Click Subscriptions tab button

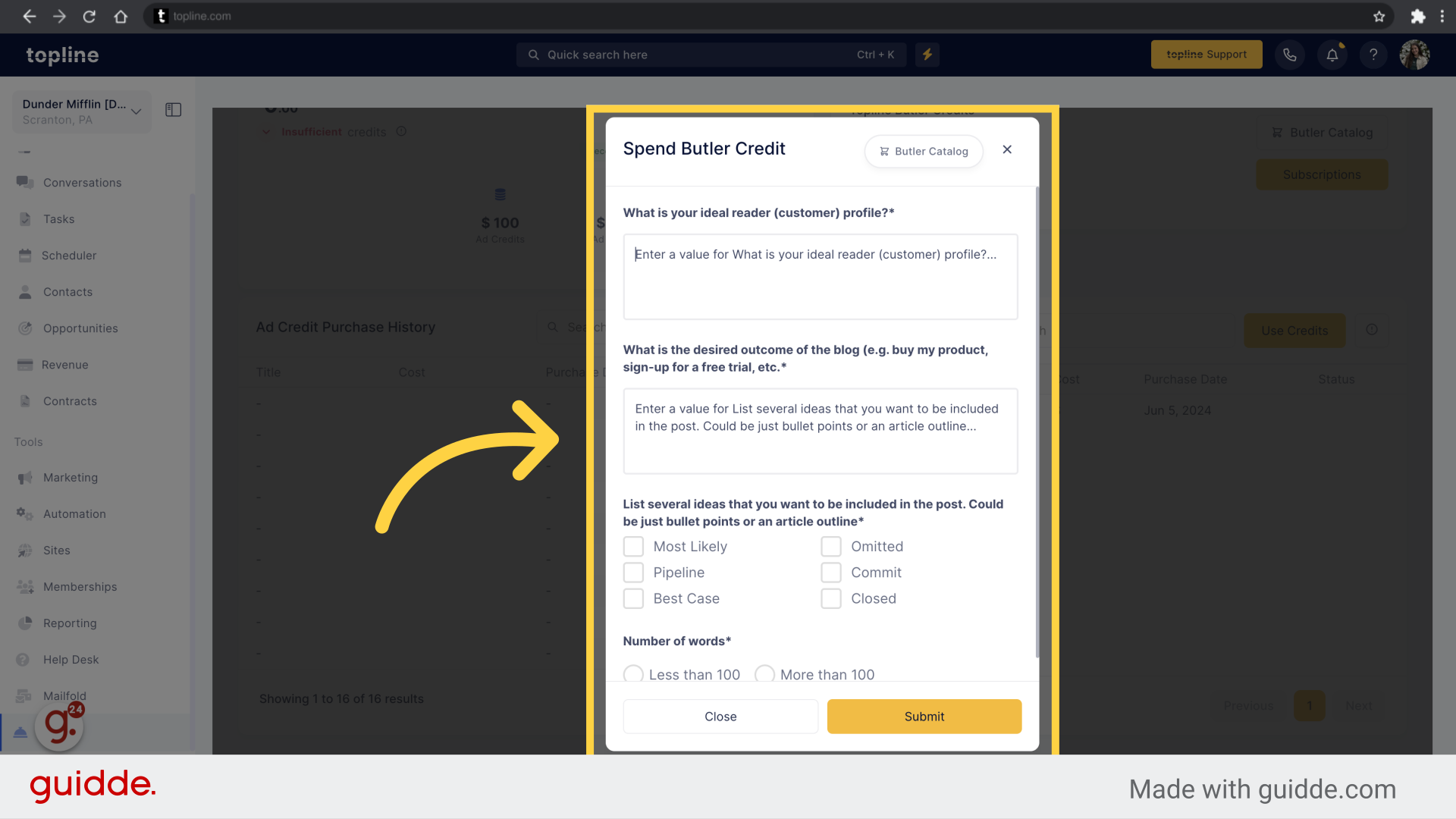point(1322,174)
